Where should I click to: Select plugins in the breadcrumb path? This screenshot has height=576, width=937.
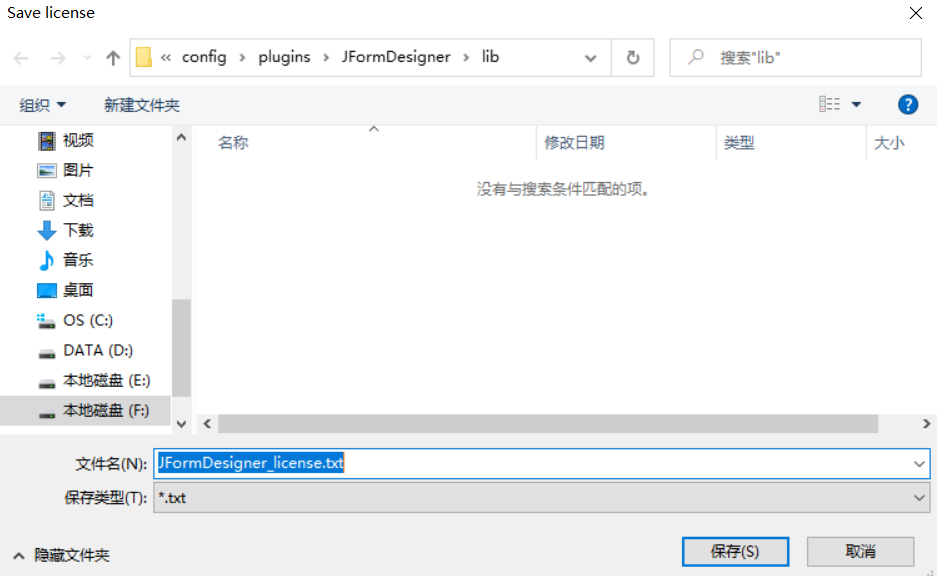tap(284, 57)
